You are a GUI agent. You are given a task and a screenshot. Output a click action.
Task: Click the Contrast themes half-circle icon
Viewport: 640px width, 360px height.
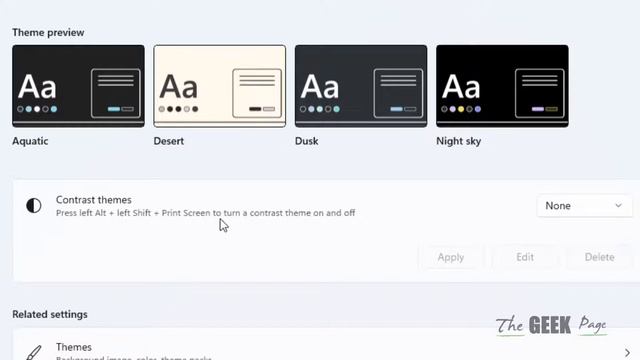(34, 205)
